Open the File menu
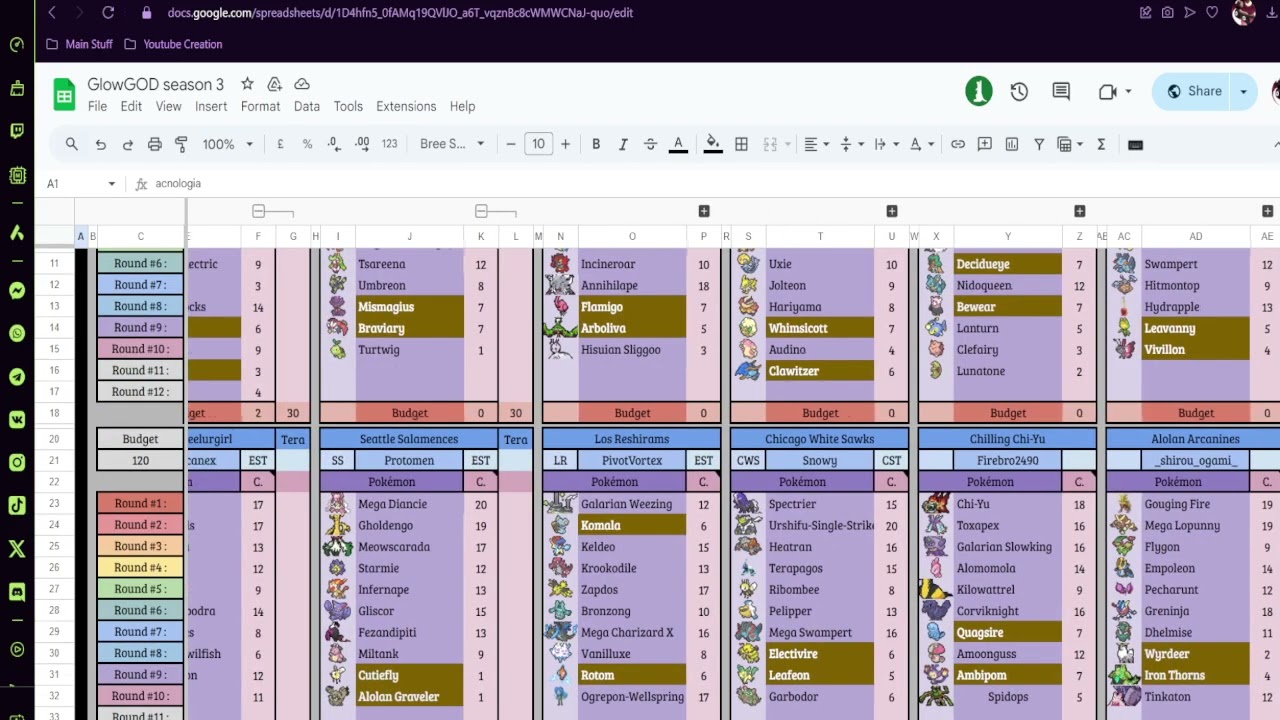 (97, 106)
